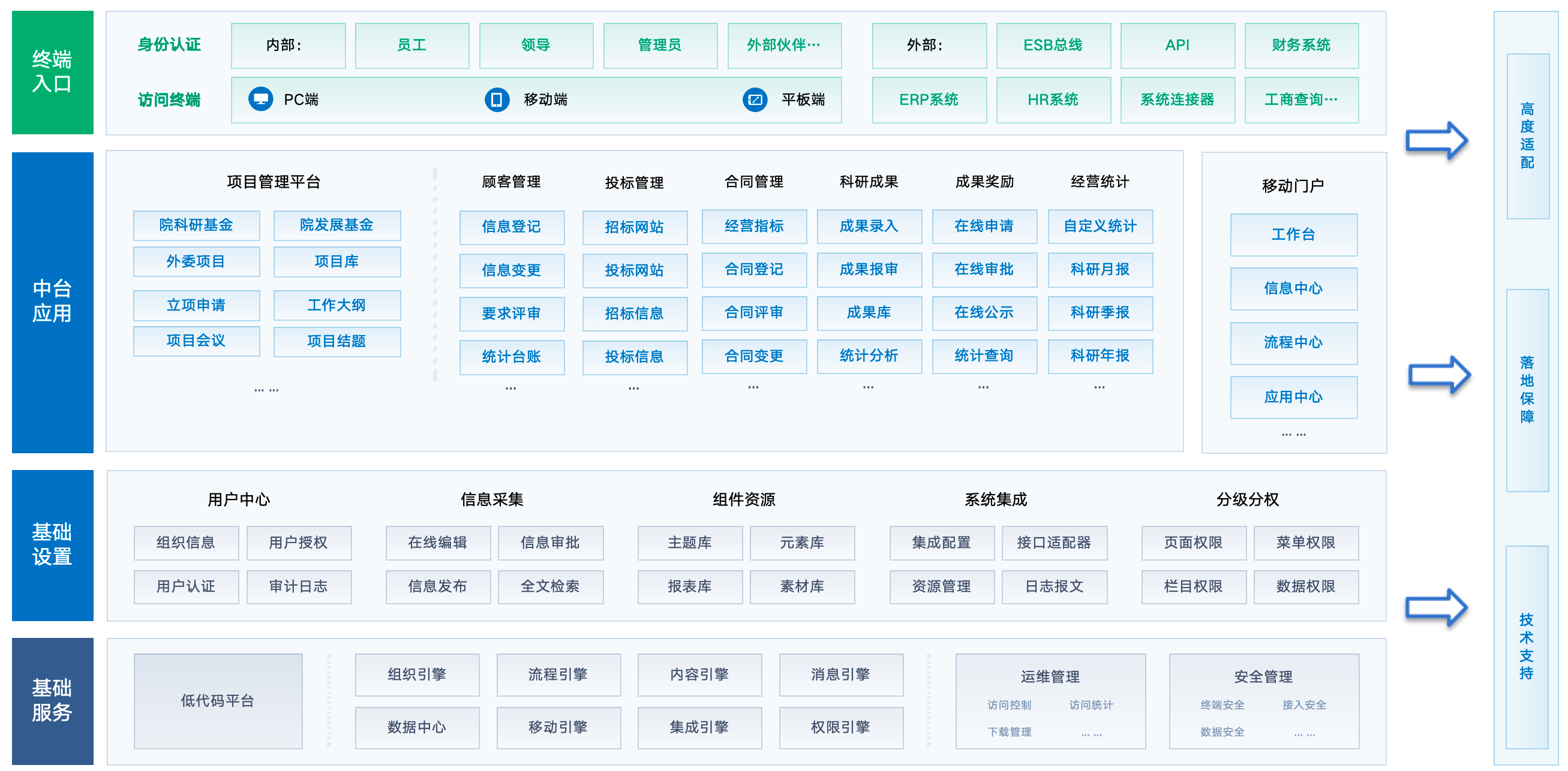Screen dimensions: 1568x771
Task: Click 审计日志 box
Action: [x=299, y=586]
